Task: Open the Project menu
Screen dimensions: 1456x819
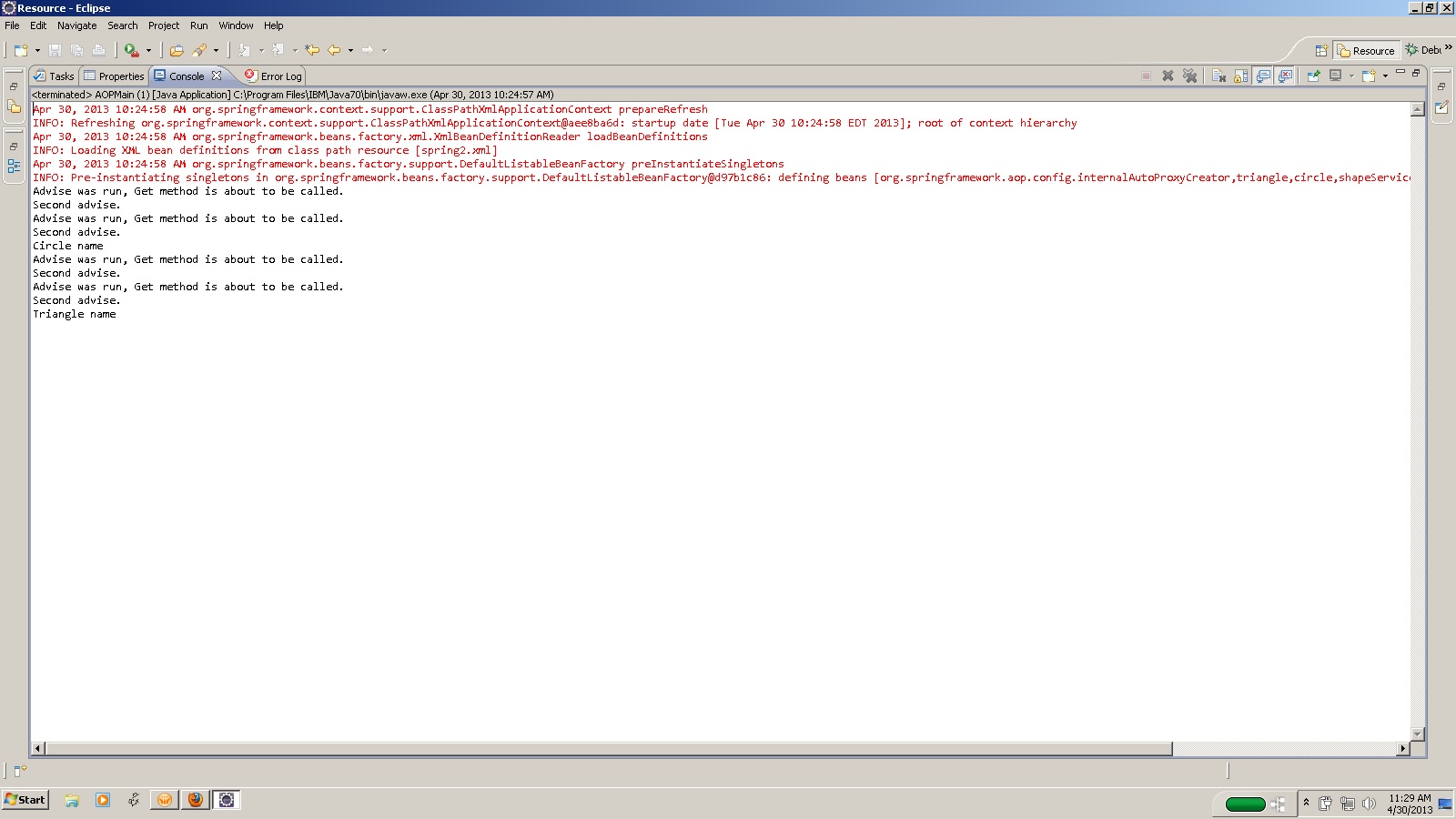Action: coord(164,25)
